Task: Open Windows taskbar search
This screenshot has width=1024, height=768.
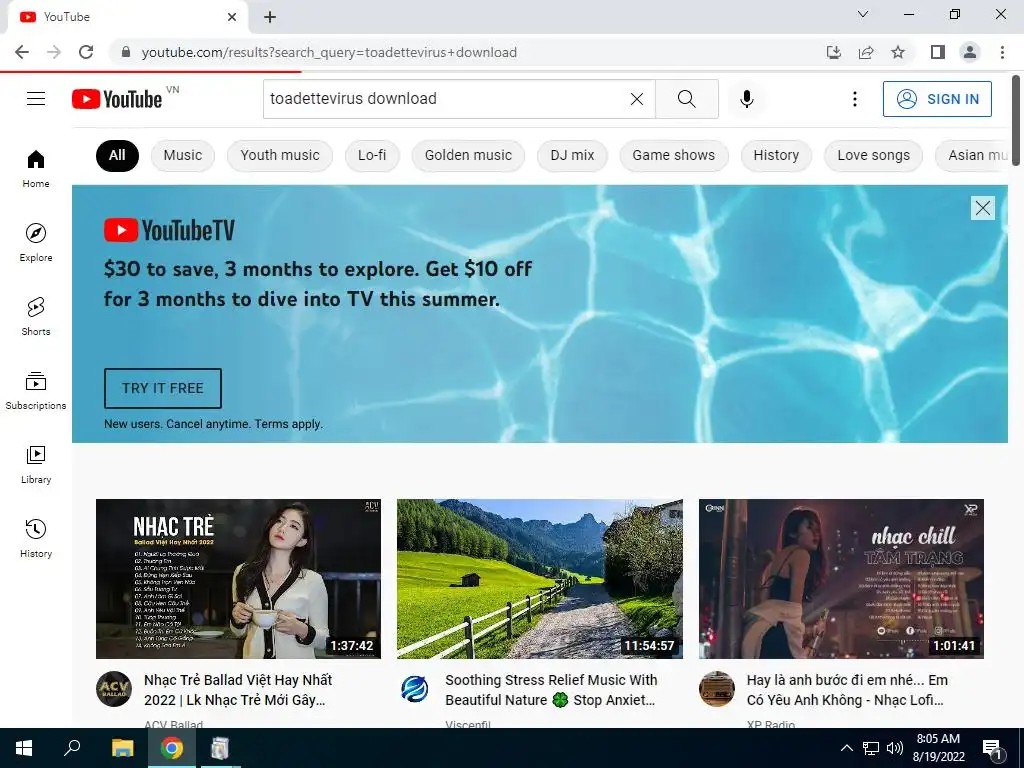Action: click(x=72, y=748)
